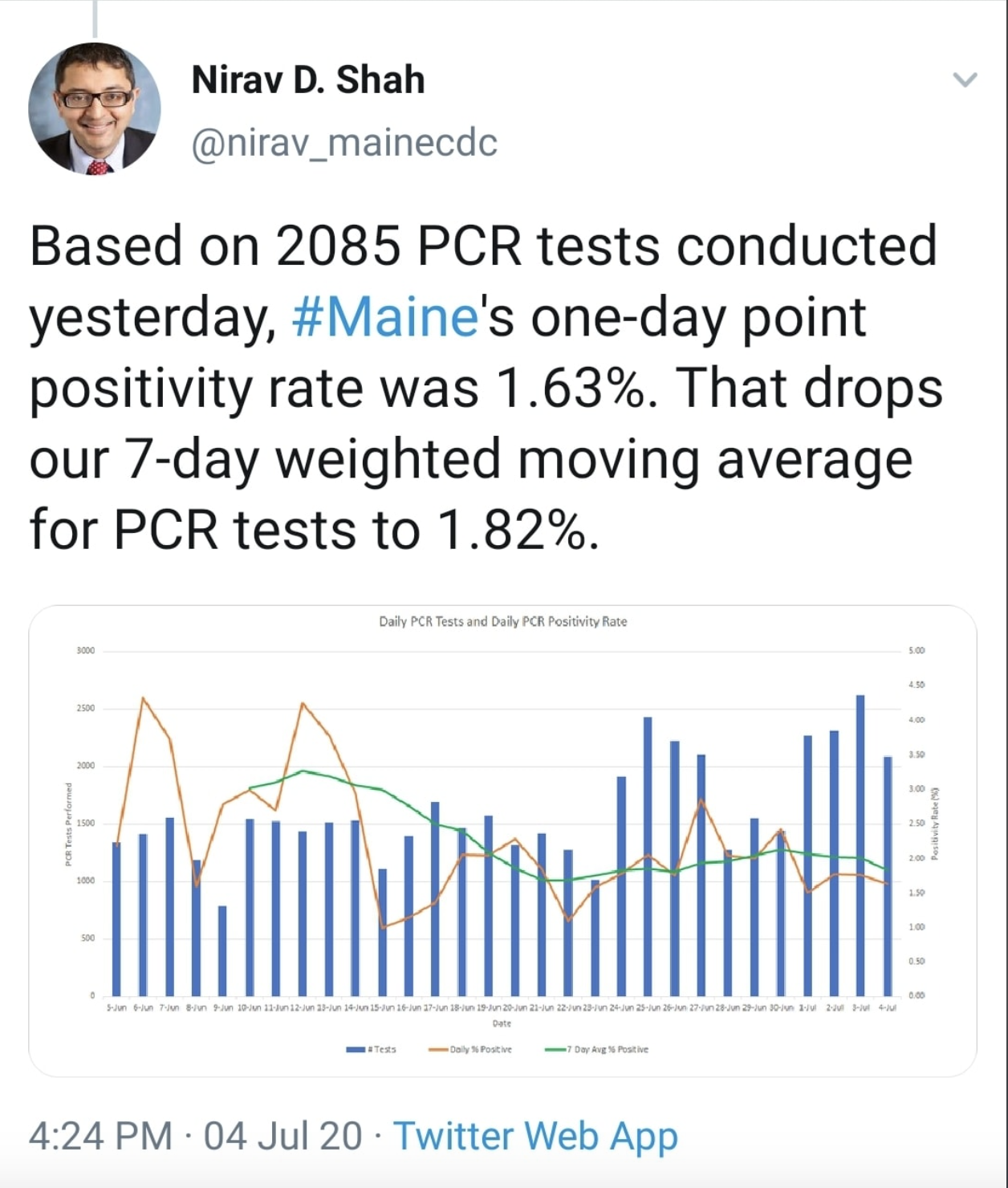
Task: Click the 4-Jul last bar in chart
Action: coord(888,876)
